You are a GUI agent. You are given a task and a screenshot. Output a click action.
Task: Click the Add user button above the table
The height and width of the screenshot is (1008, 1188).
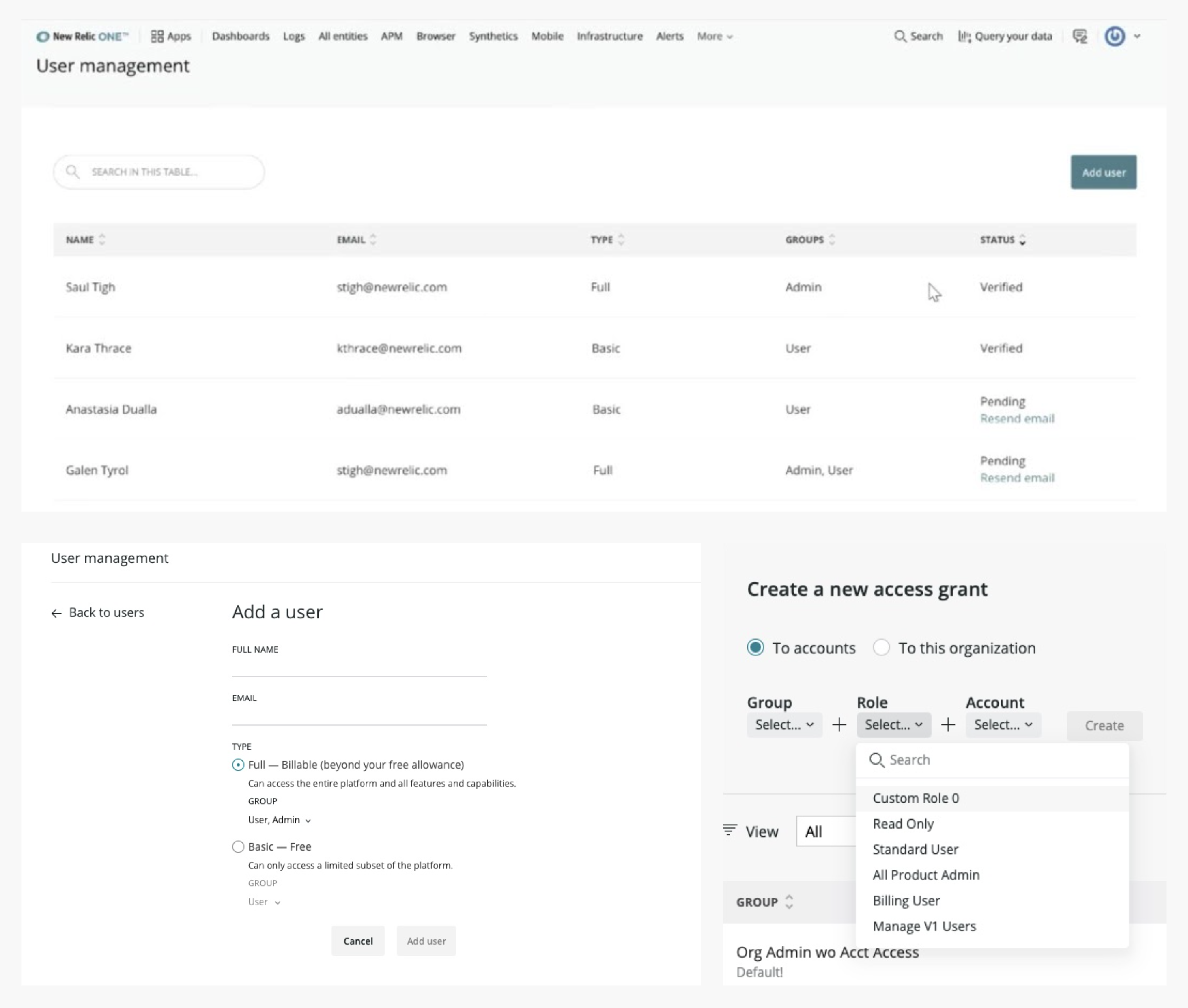coord(1103,172)
